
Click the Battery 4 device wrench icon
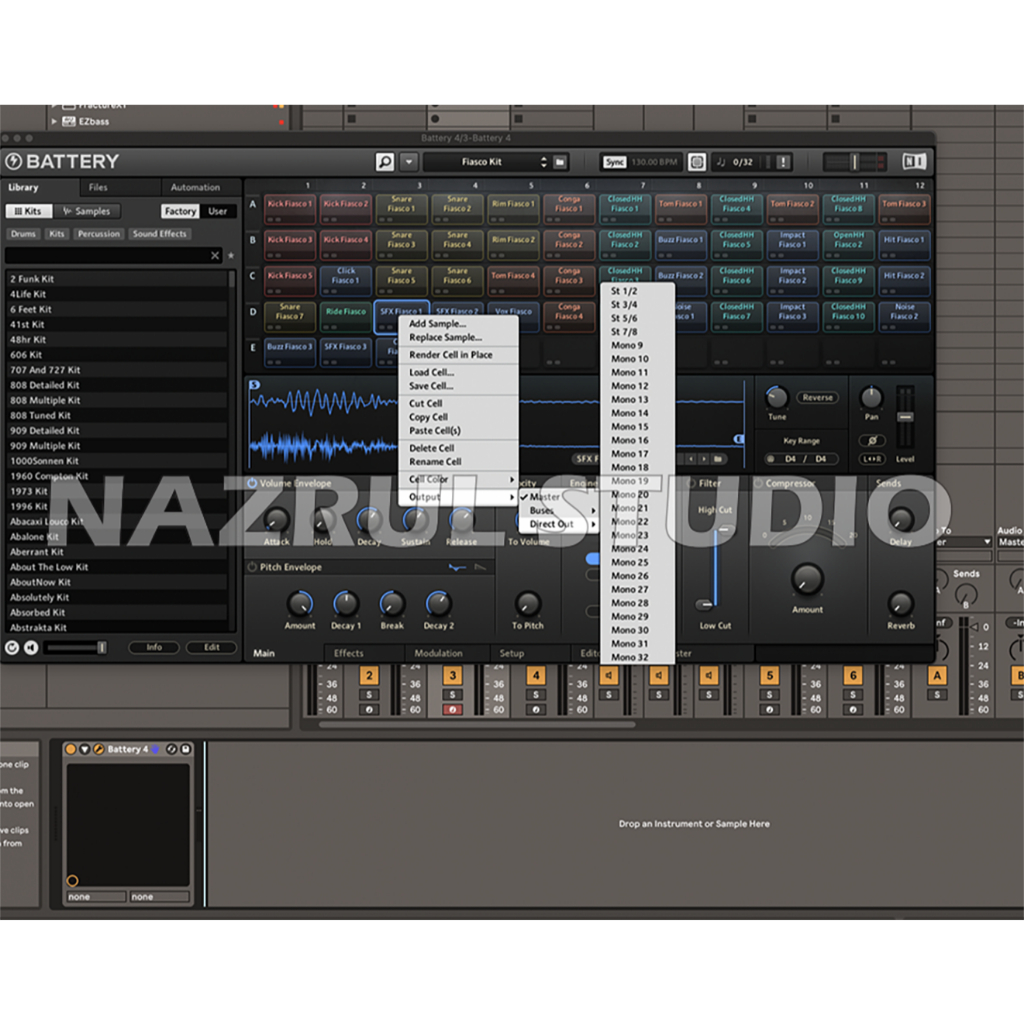(x=98, y=749)
